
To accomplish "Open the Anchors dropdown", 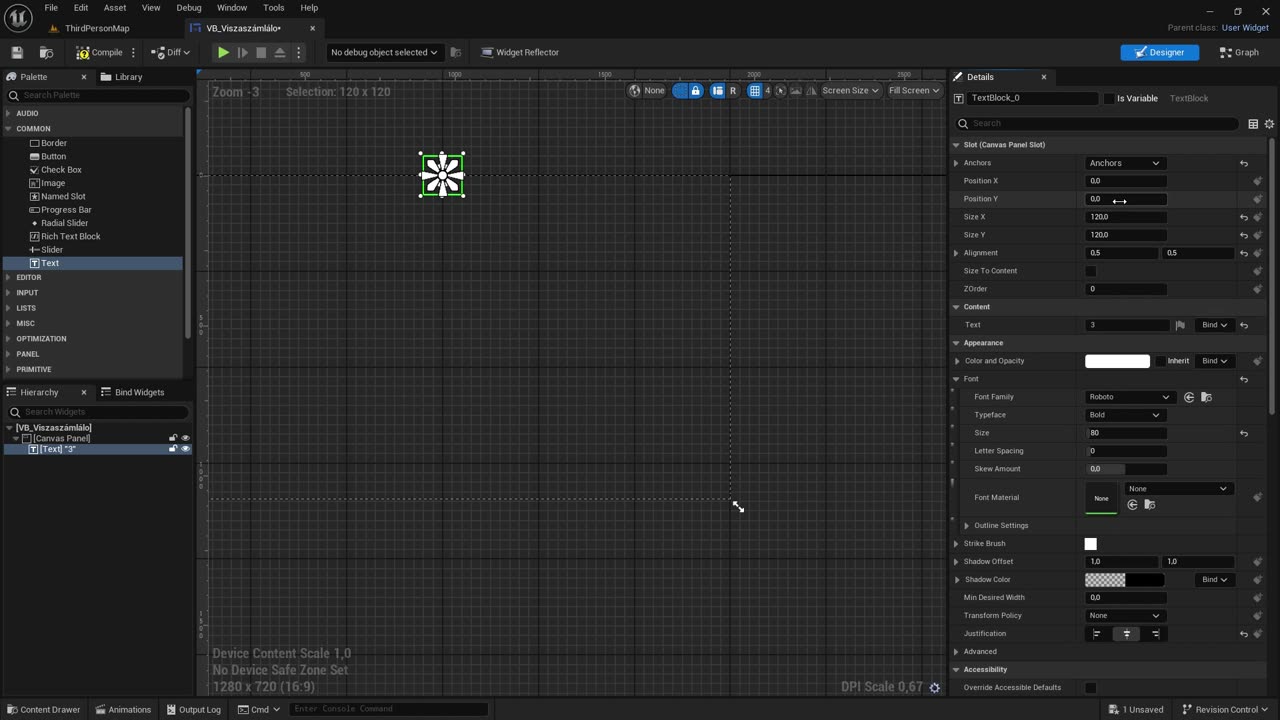I will (1125, 163).
